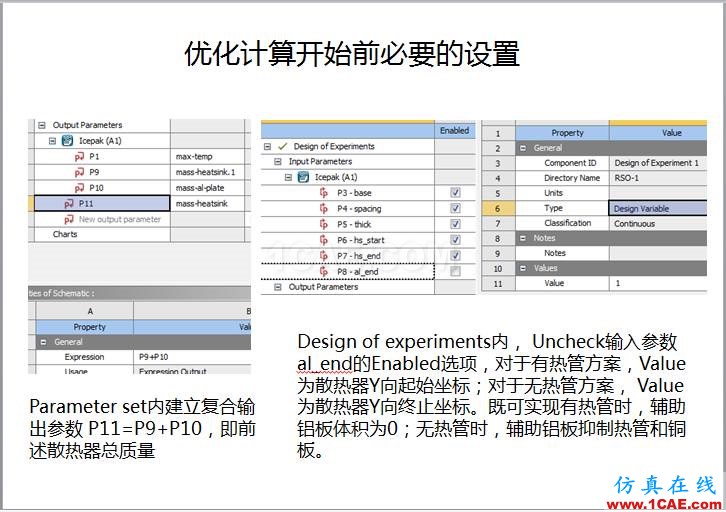Image resolution: width=726 pixels, height=512 pixels.
Task: Disable the P3 - base Enabled checkbox
Action: 455,193
